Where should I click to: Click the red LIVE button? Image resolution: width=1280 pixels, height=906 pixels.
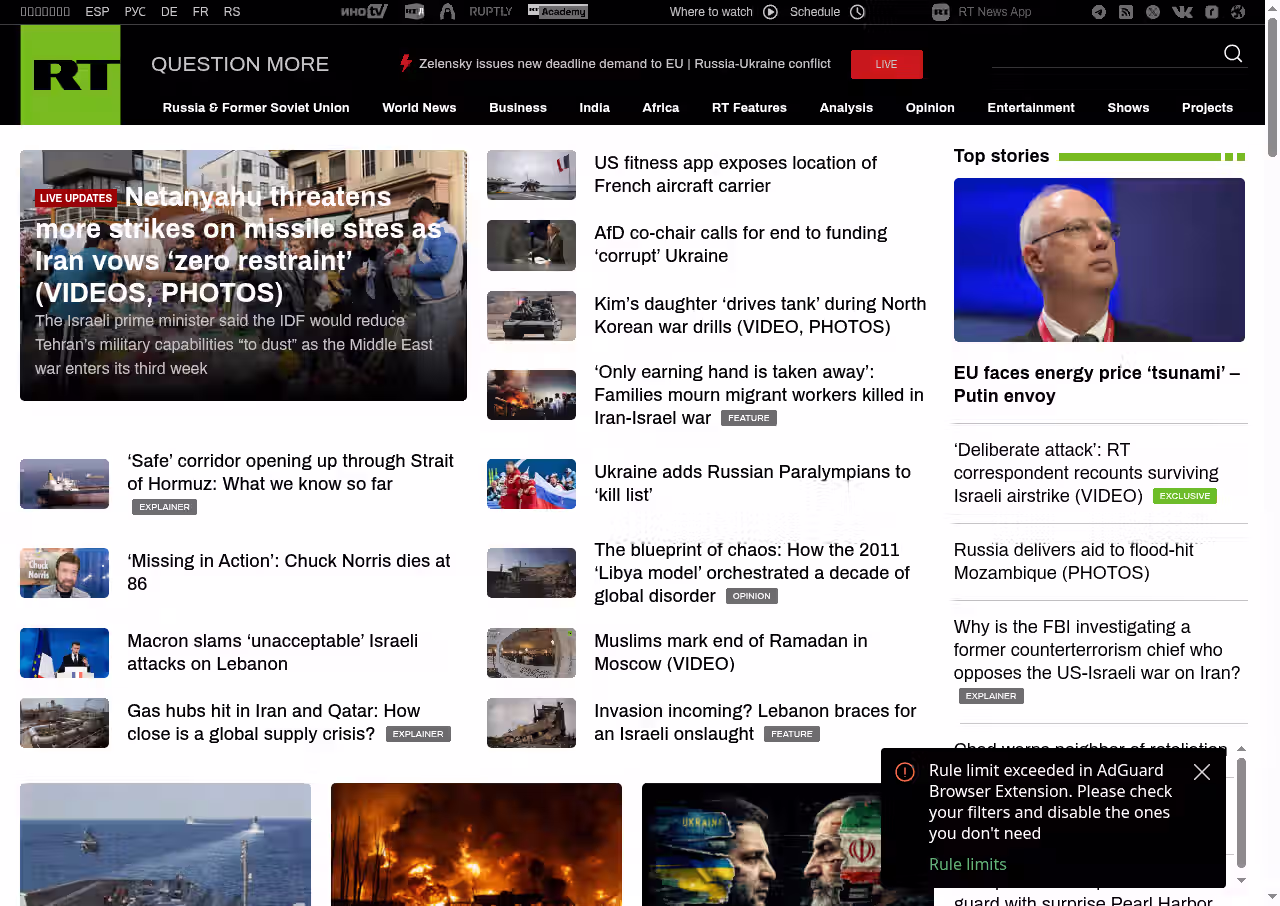pyautogui.click(x=886, y=64)
